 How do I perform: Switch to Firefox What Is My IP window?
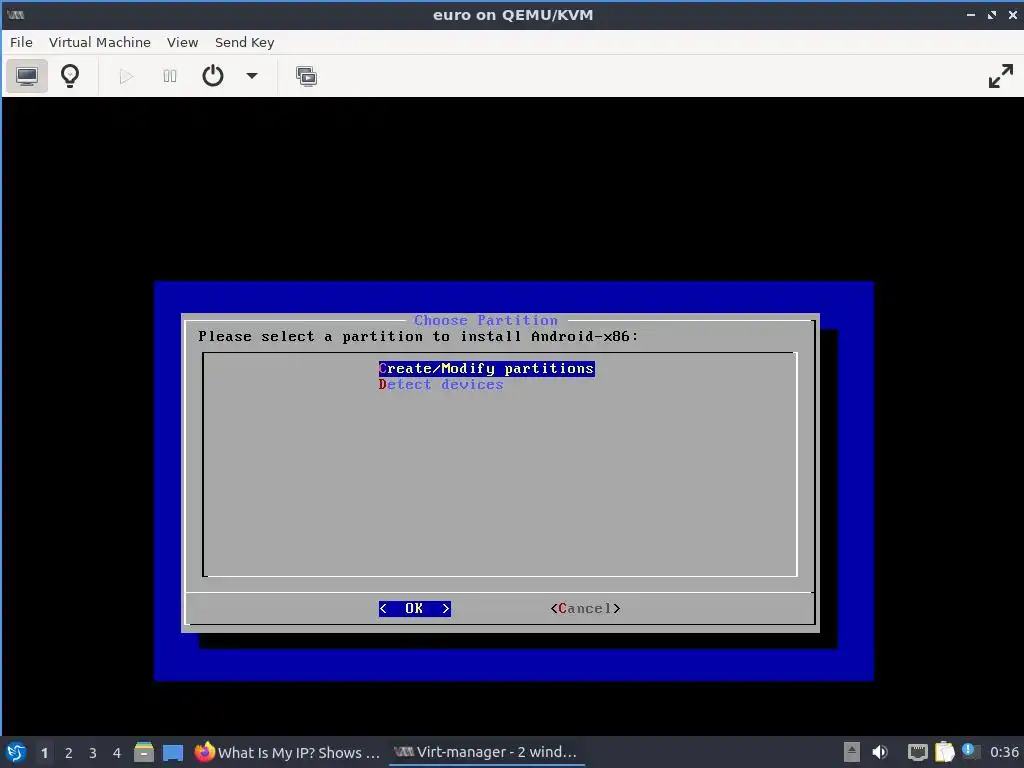click(287, 752)
